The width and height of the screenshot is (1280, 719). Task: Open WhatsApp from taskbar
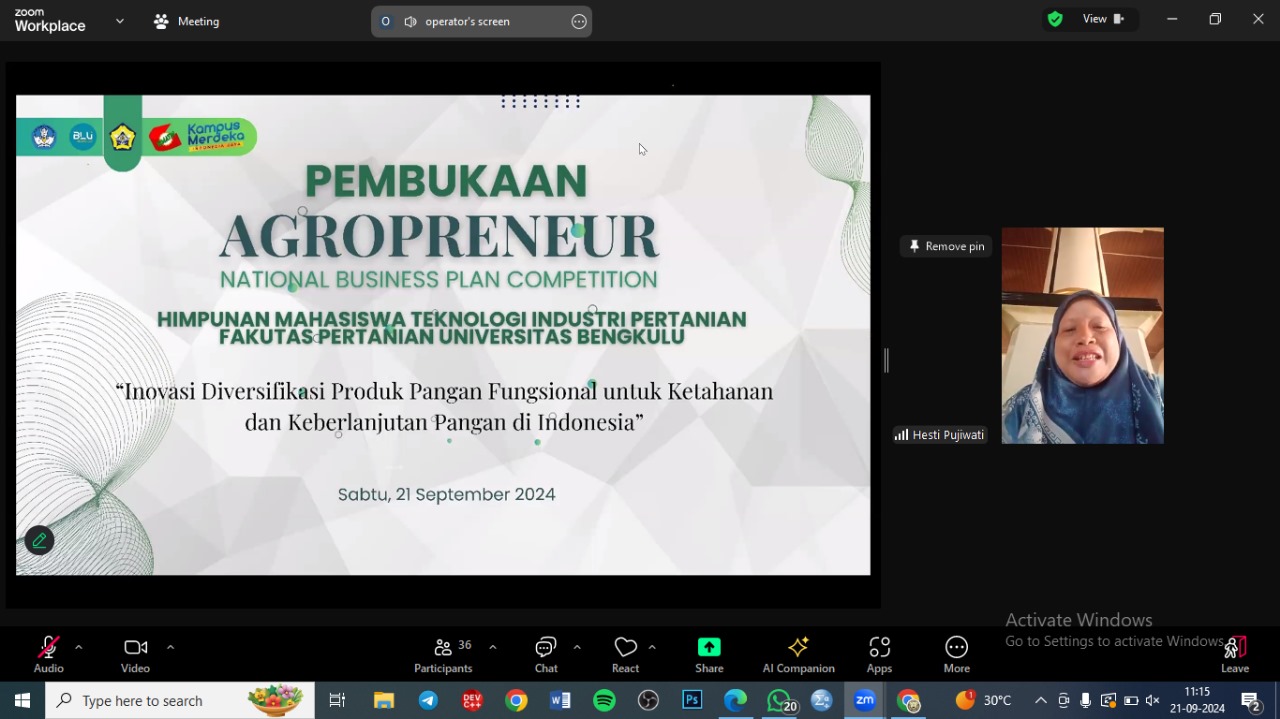[781, 700]
